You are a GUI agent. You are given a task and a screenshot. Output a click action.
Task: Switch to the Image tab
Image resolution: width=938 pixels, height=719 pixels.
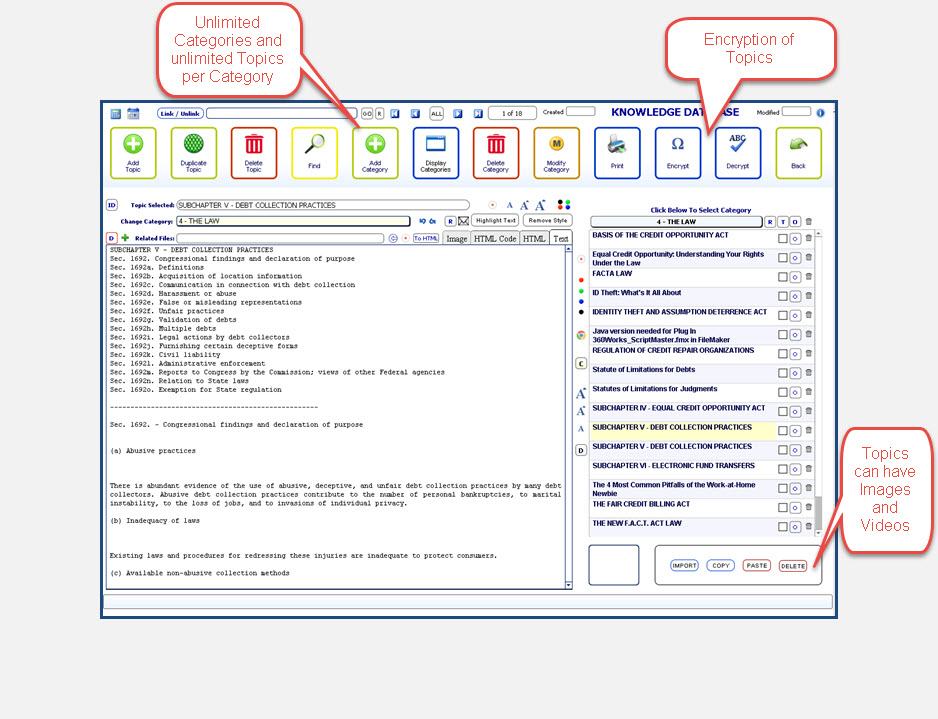pyautogui.click(x=457, y=239)
